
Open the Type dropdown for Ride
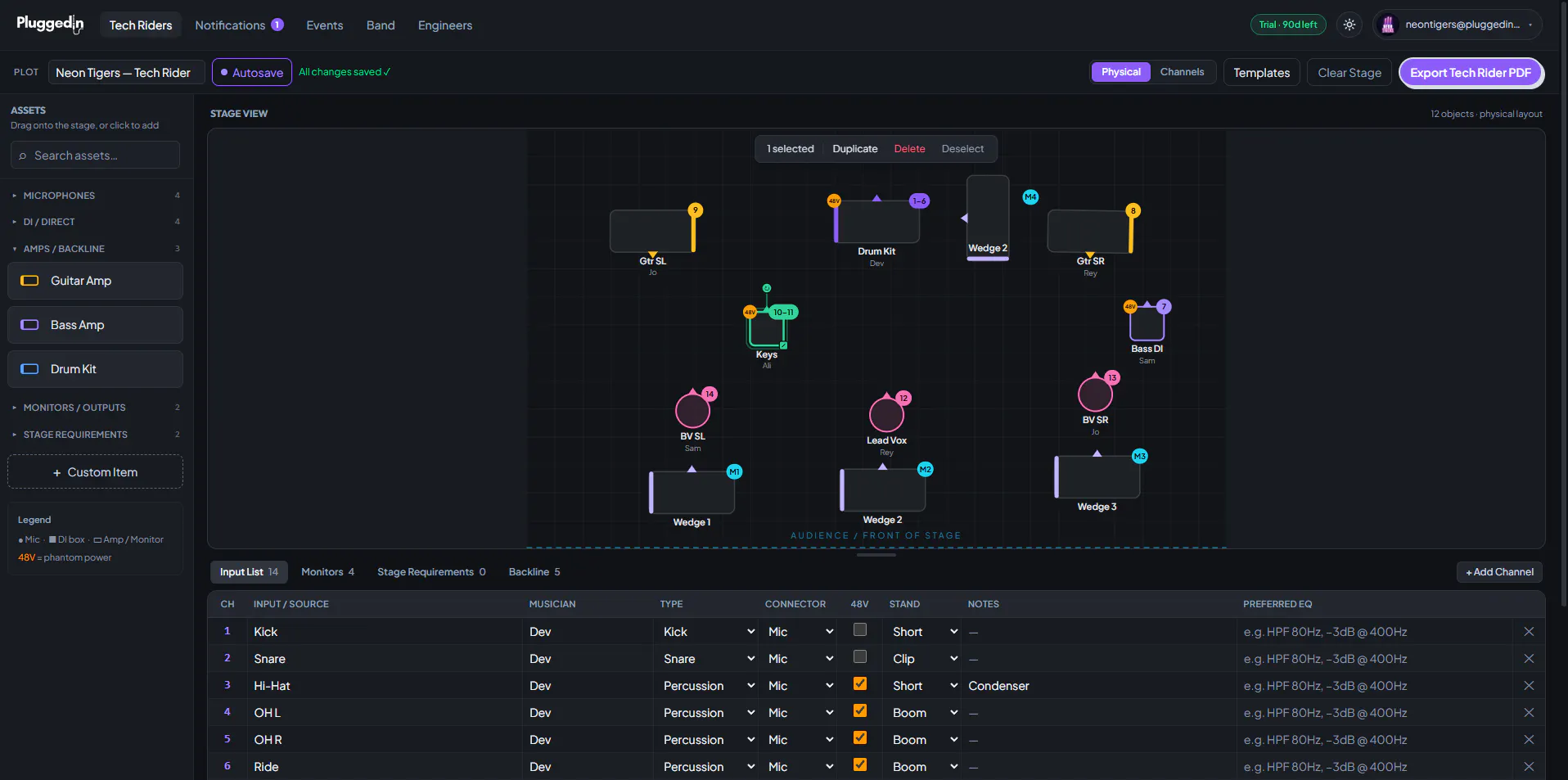point(709,767)
